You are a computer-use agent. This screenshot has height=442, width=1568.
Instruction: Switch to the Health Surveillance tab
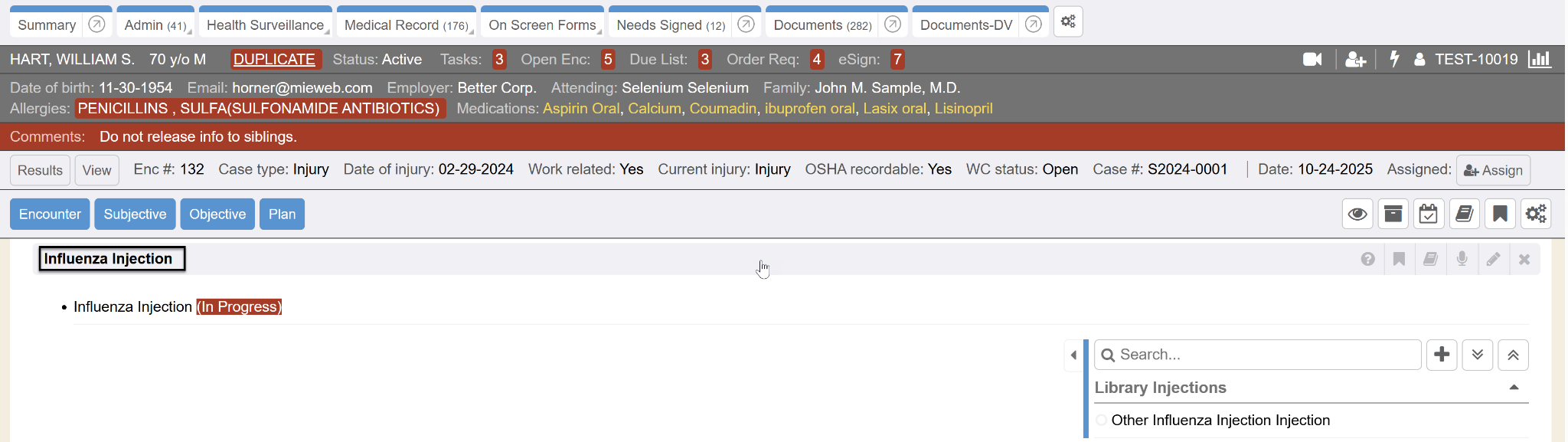[265, 25]
